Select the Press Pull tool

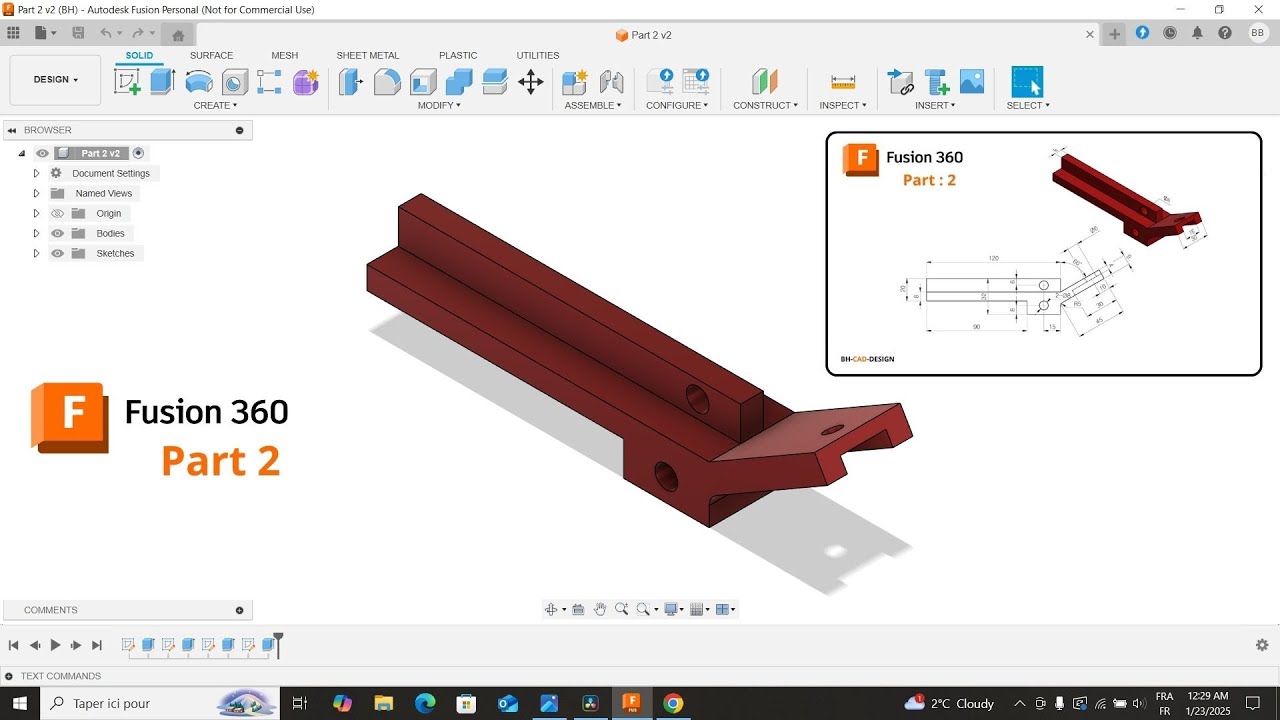[x=351, y=82]
